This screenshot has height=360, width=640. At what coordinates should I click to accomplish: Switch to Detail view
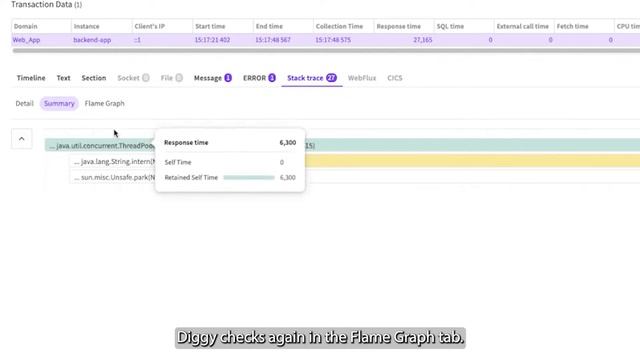24,104
